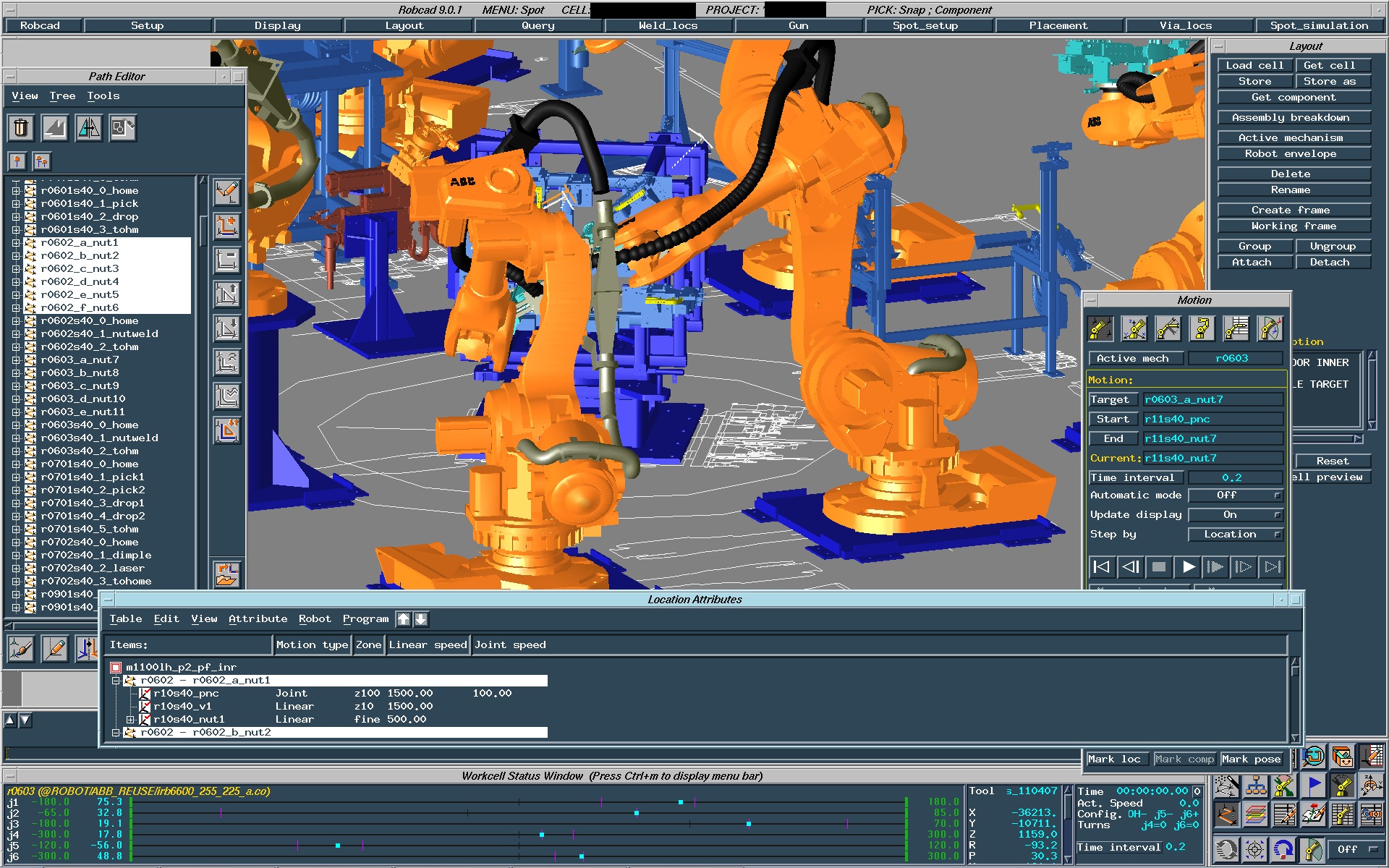The image size is (1389, 868).
Task: Click the move location up icon
Action: (227, 294)
